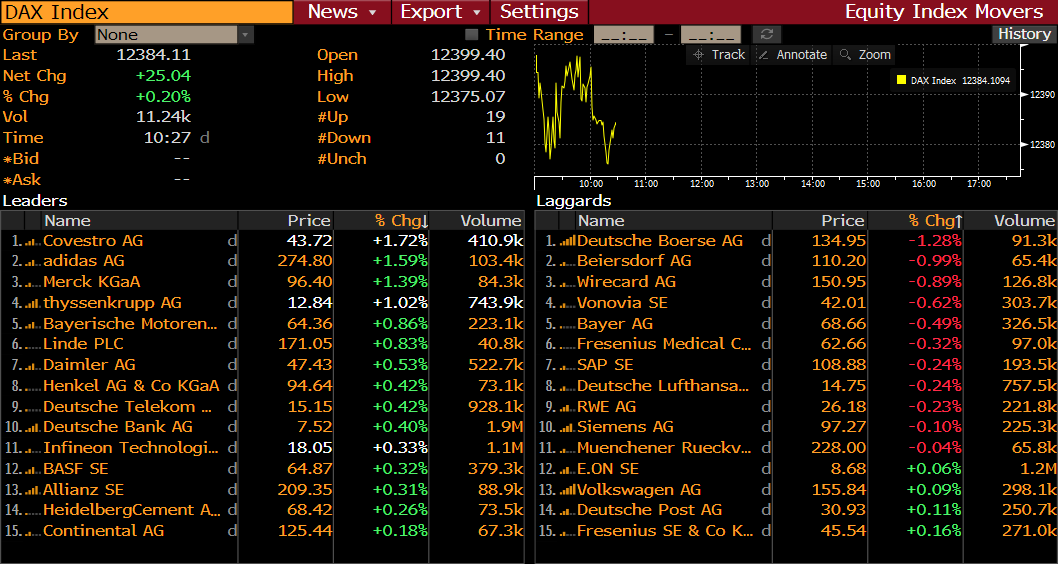Click Covestro AG price 43.72
This screenshot has width=1058, height=564.
pos(310,242)
